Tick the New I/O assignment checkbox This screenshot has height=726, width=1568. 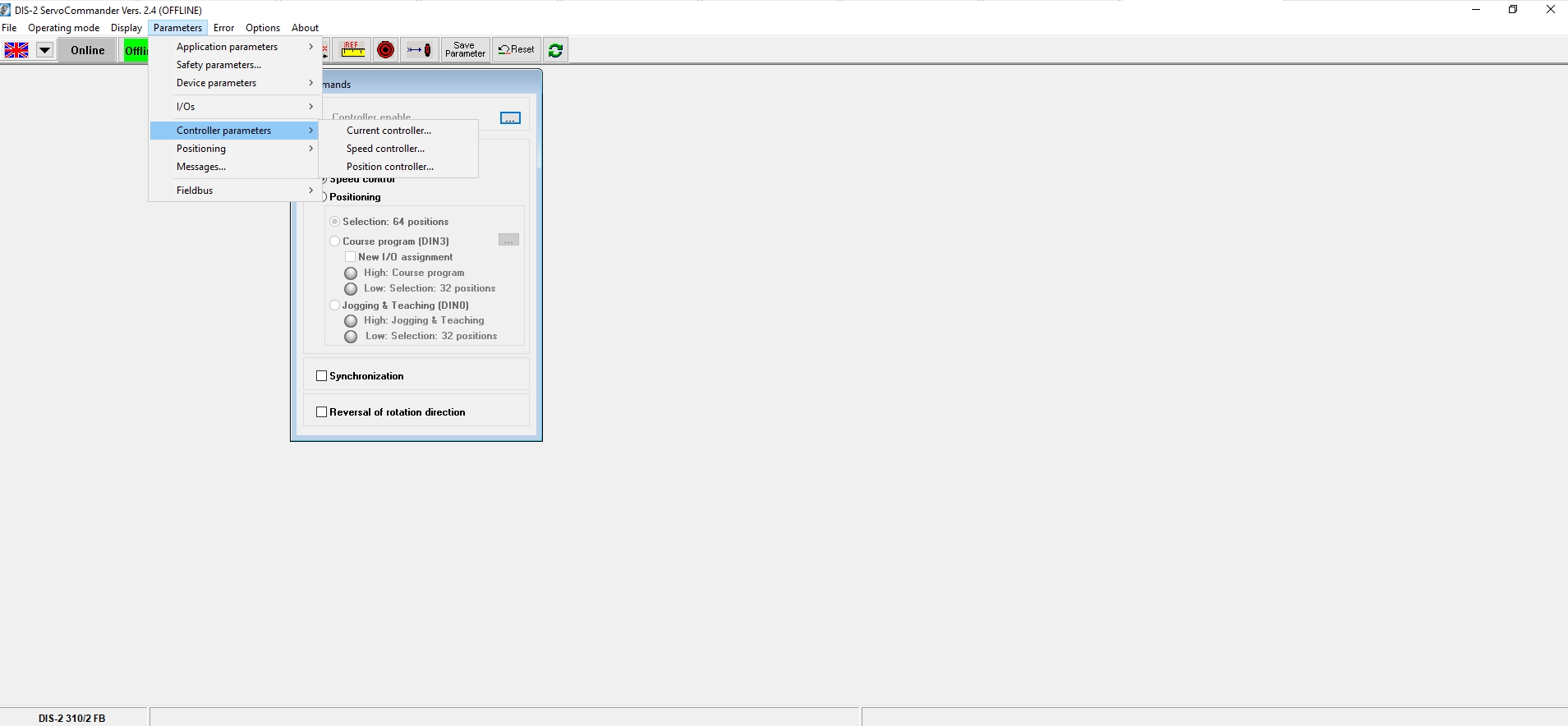point(351,257)
